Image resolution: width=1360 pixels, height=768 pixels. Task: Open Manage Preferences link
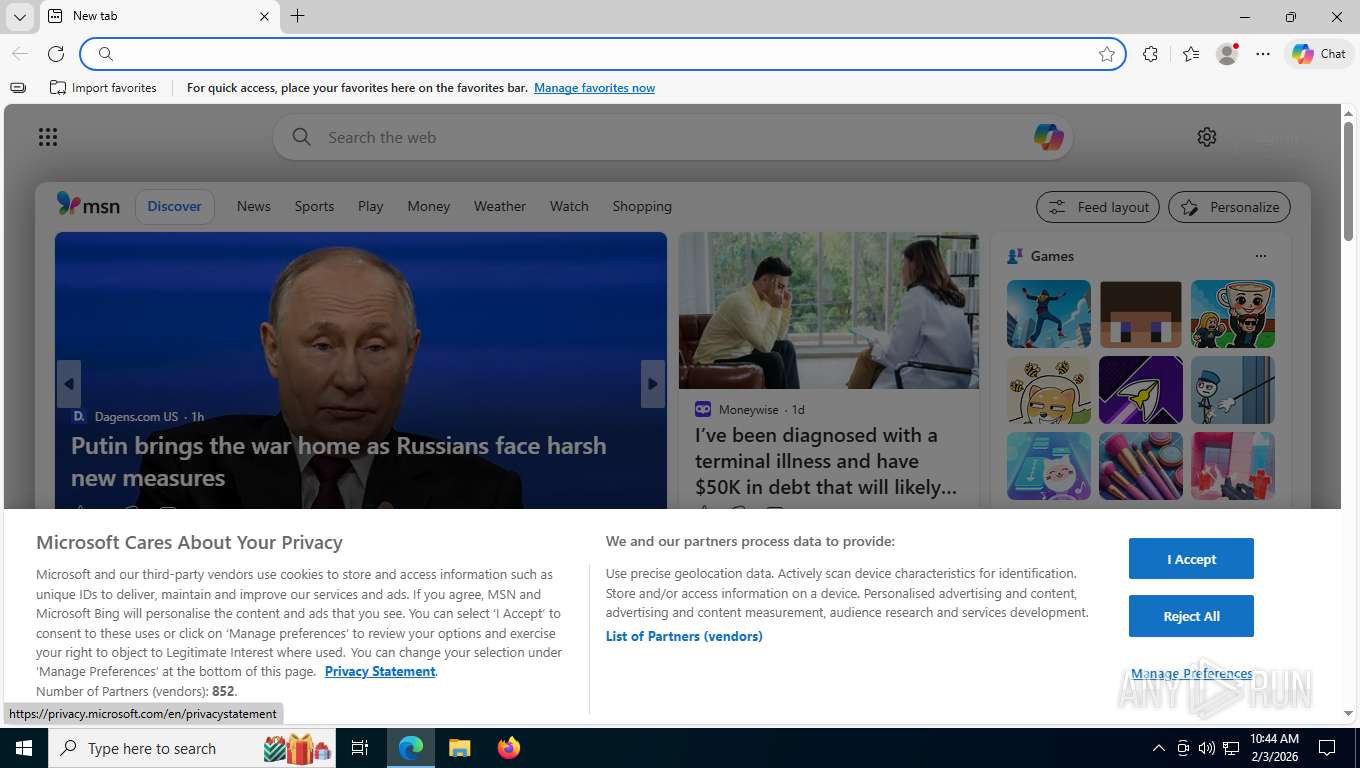tap(1192, 673)
